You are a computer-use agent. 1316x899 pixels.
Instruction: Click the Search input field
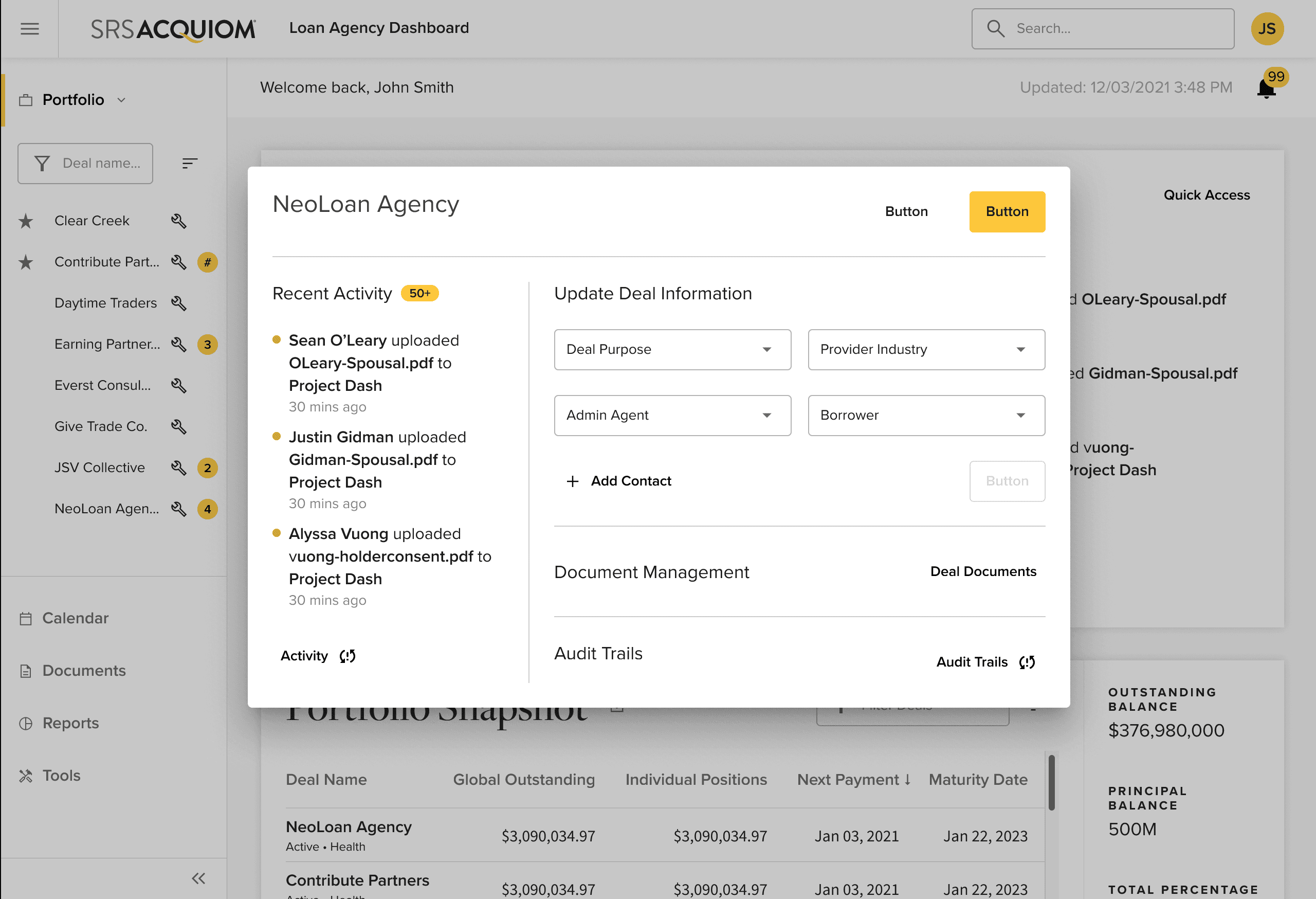click(1103, 28)
